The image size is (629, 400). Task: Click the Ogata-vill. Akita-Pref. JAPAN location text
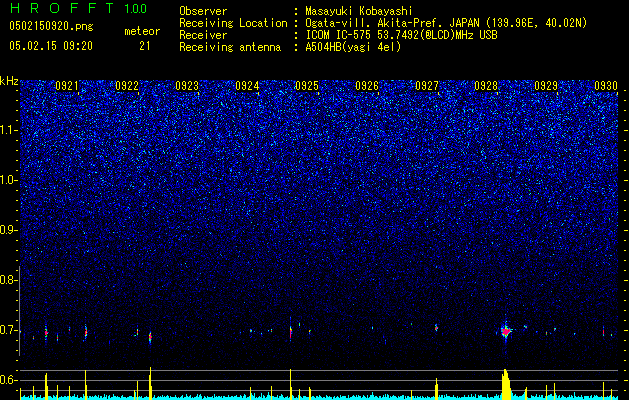[x=446, y=23]
